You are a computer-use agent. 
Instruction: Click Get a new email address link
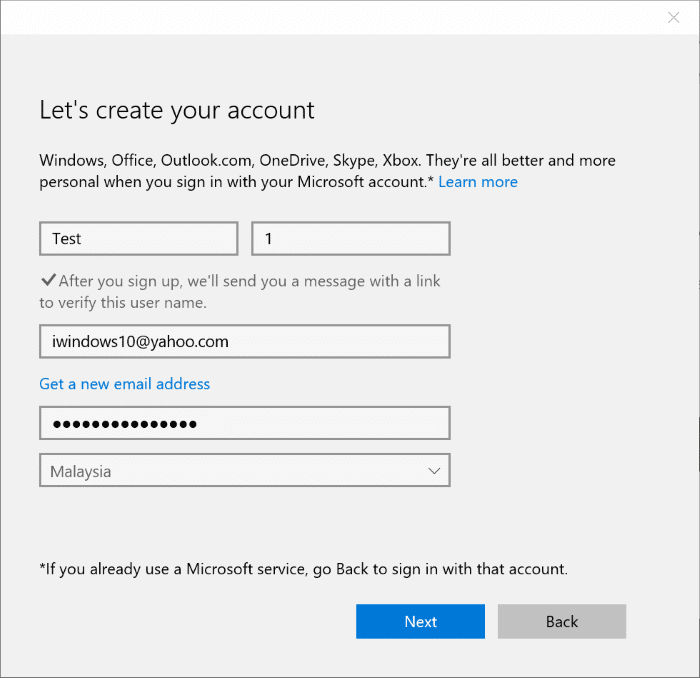click(x=125, y=384)
